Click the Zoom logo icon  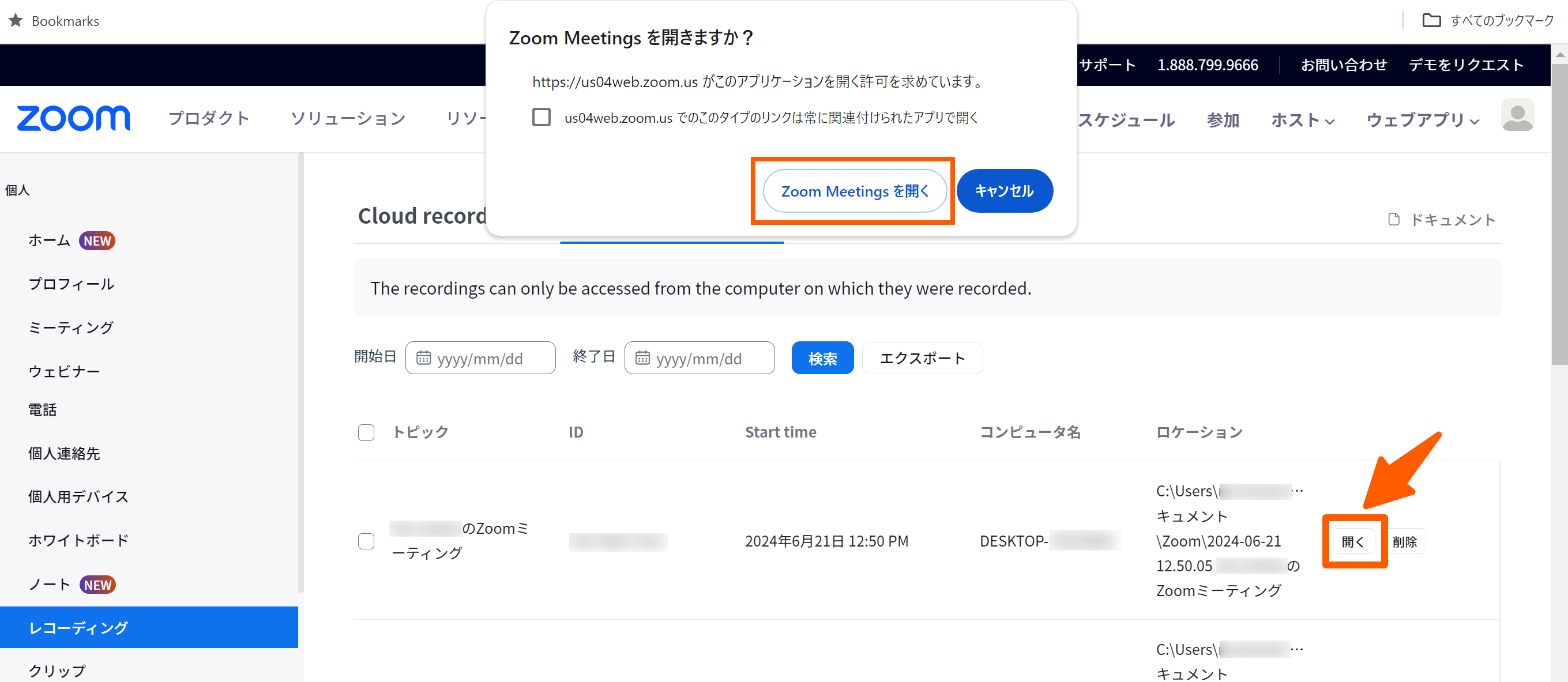[73, 118]
